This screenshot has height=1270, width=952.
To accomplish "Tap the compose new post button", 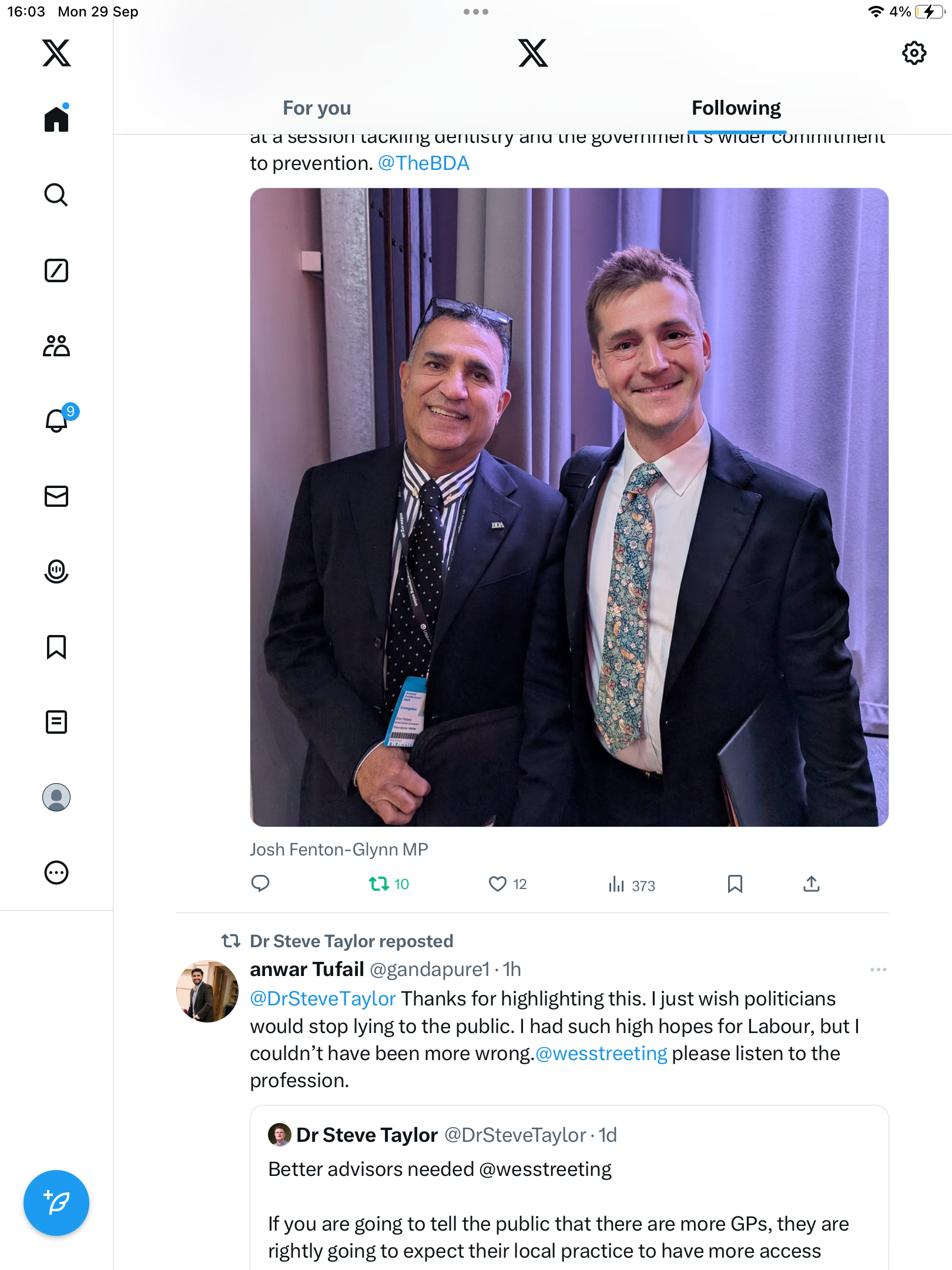I will 56,1203.
